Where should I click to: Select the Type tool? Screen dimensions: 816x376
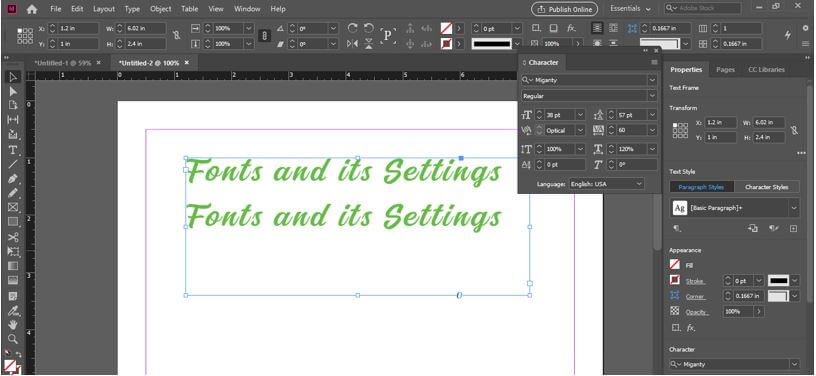(x=13, y=150)
